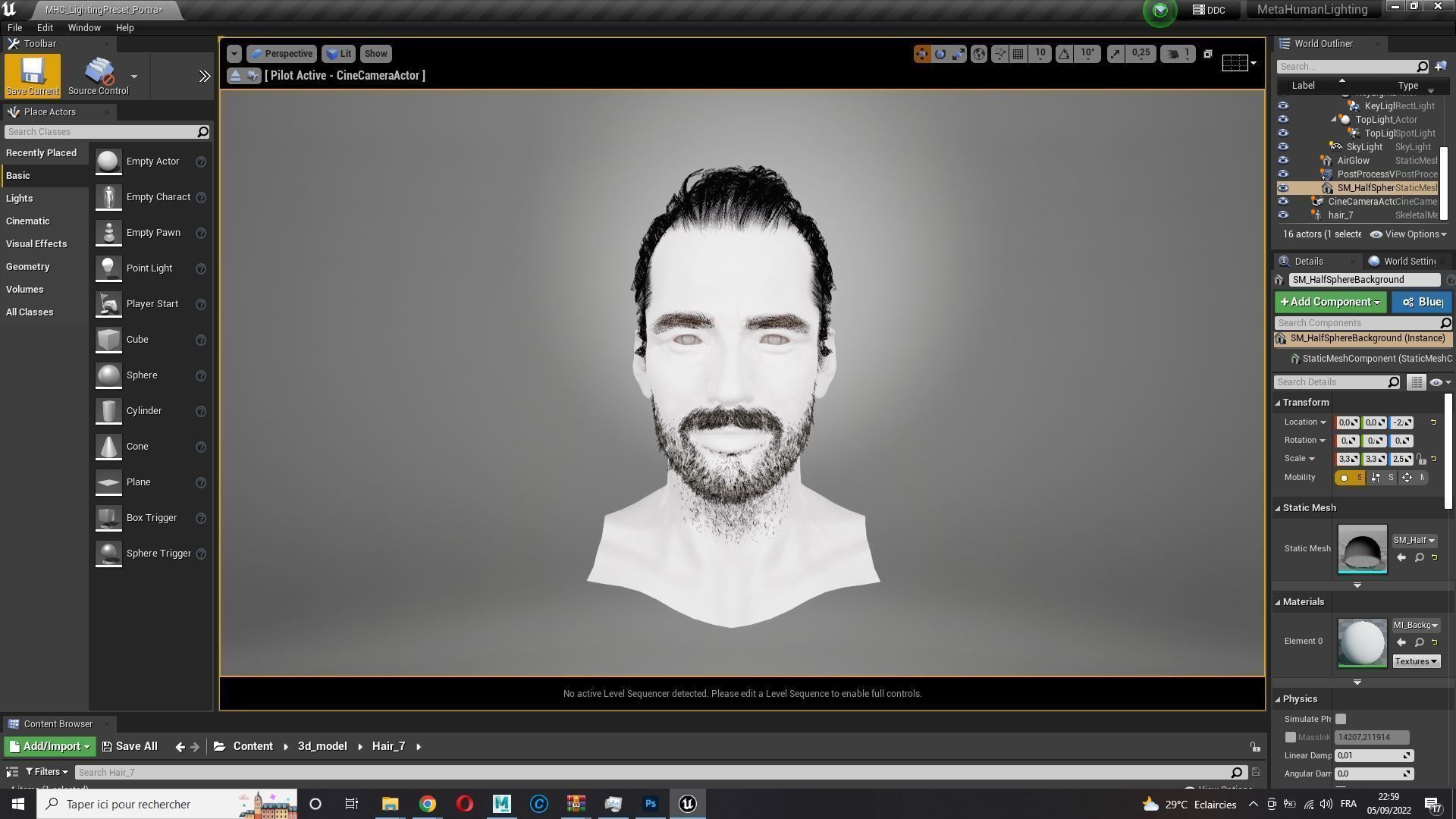
Task: Enable the Simulate Physics checkbox
Action: tap(1341, 719)
